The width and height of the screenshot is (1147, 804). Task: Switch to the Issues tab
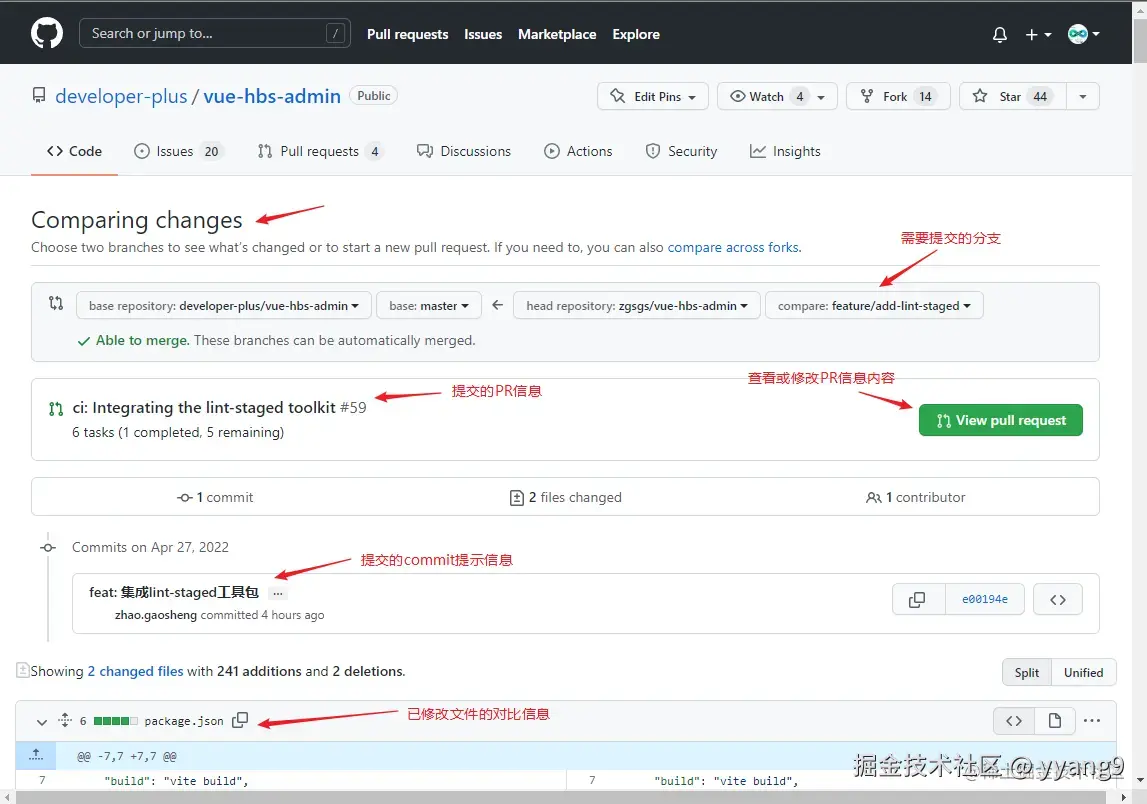point(178,151)
